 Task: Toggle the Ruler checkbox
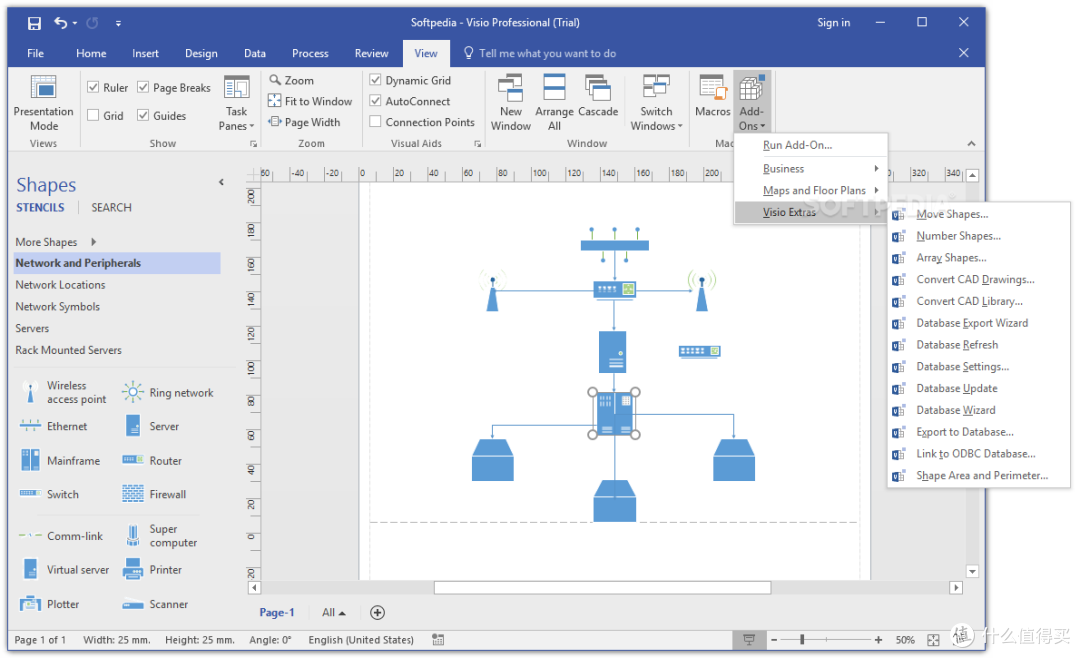click(93, 88)
